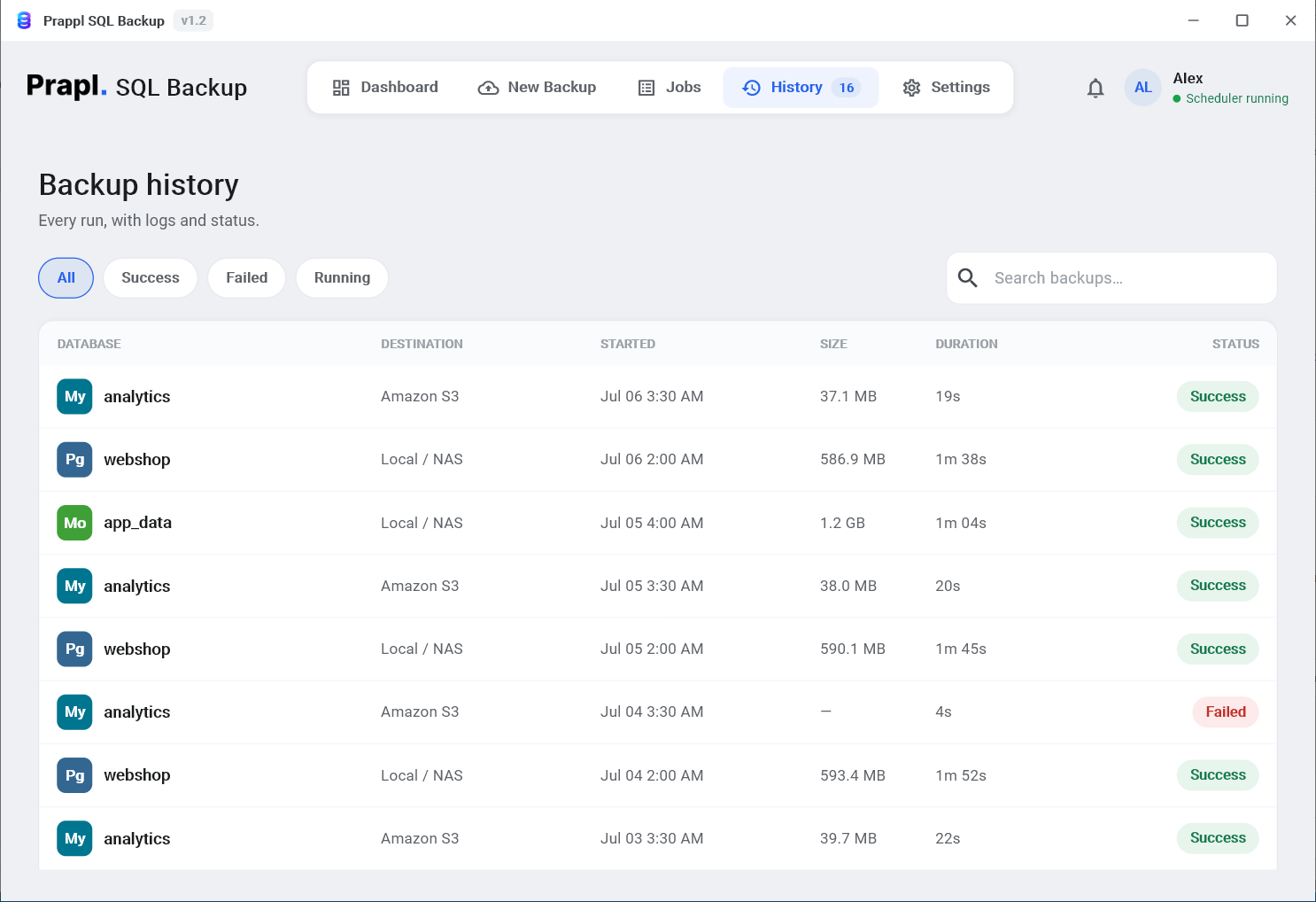Click the search magnifier icon
1316x902 pixels.
(x=968, y=278)
